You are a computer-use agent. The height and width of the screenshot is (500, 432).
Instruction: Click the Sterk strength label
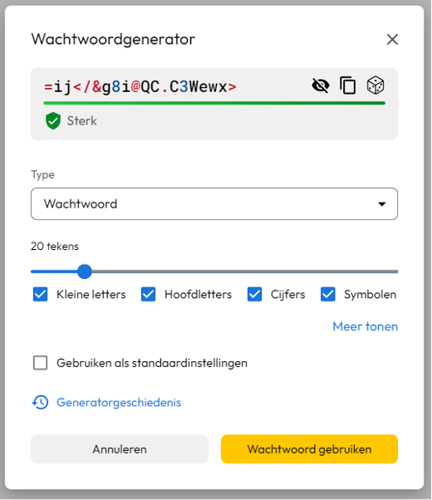tap(82, 121)
